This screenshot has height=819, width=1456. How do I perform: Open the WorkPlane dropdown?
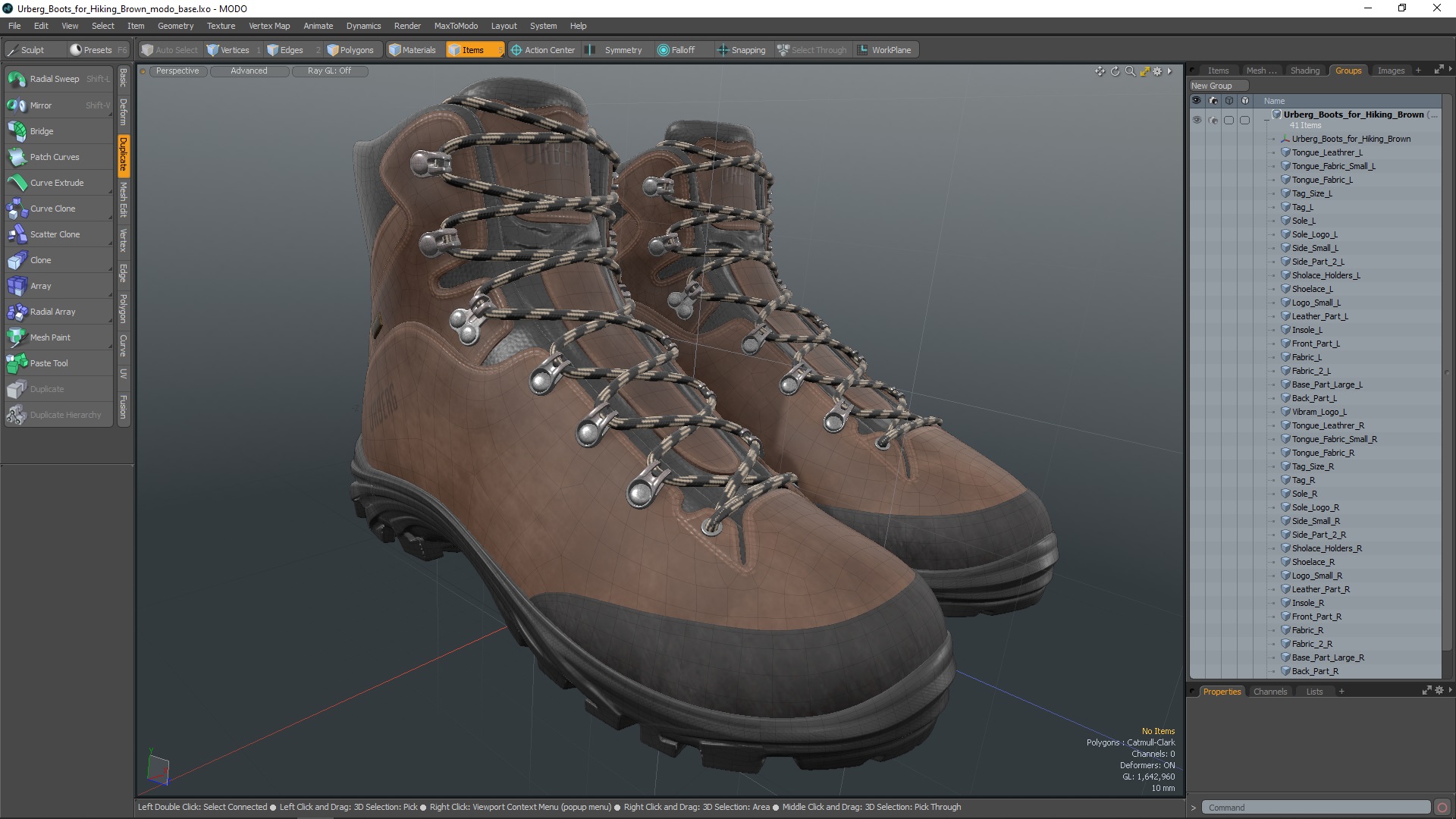click(886, 50)
